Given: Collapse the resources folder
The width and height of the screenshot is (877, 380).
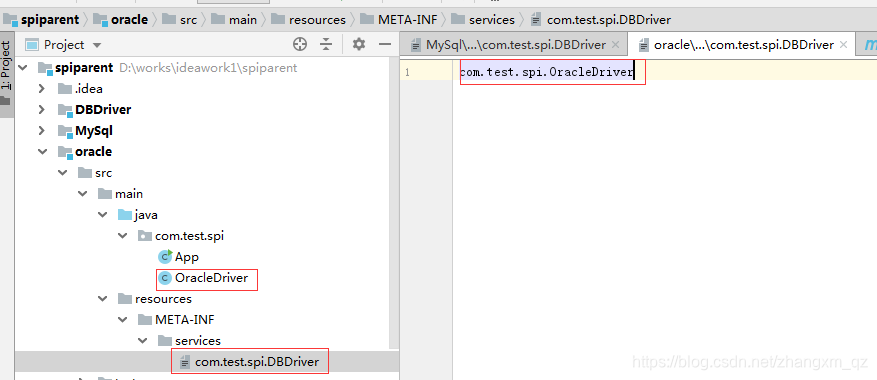Looking at the screenshot, I should coord(102,299).
